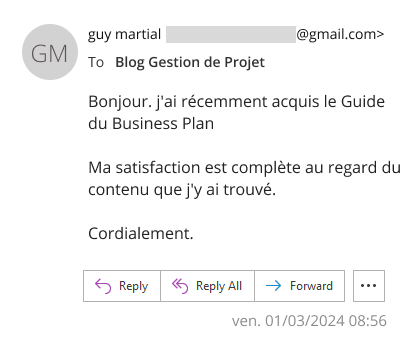
Task: Click the Reply button label
Action: pos(133,286)
